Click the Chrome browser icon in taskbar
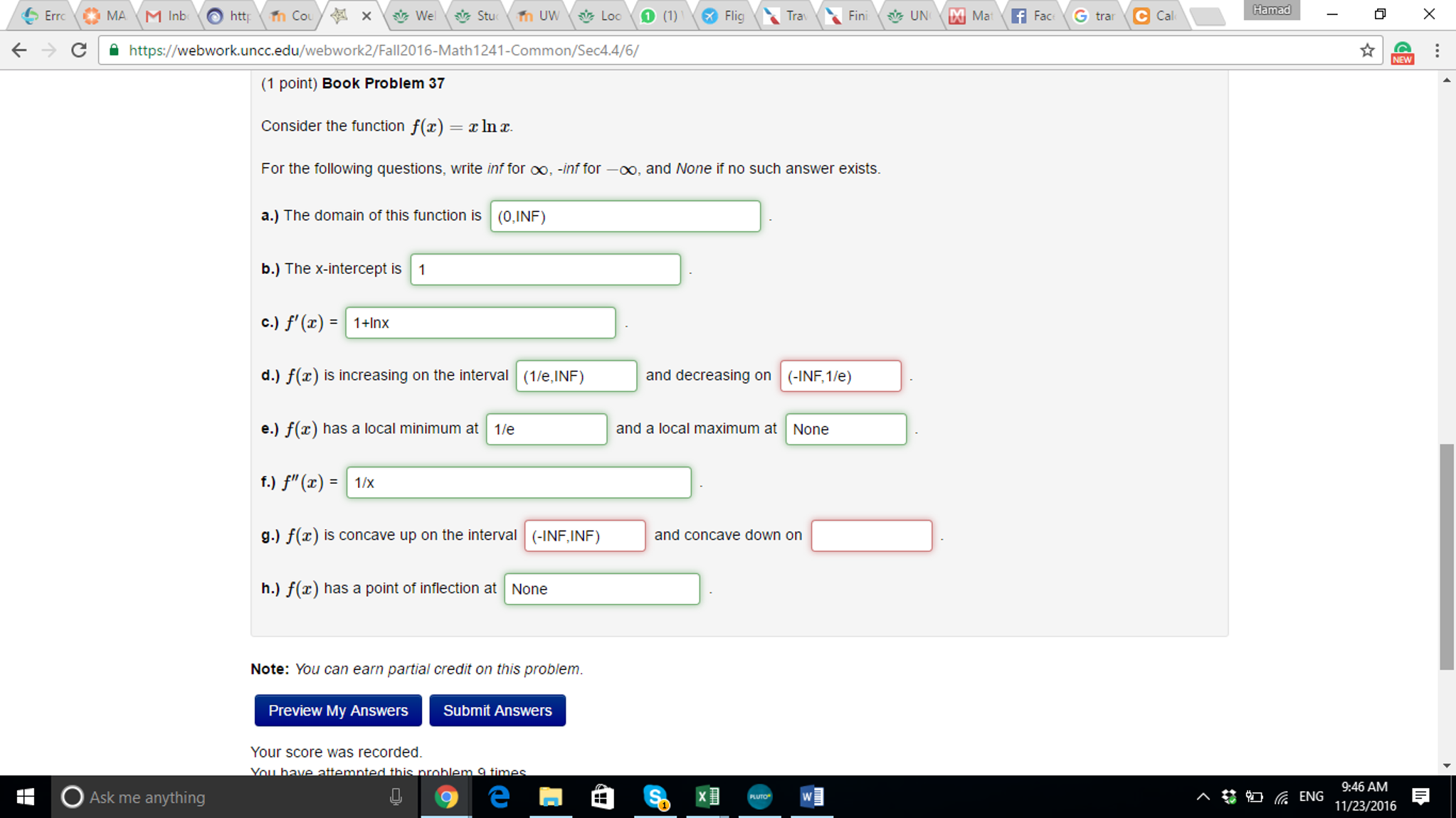Screen dimensions: 1456x818 (x=447, y=797)
